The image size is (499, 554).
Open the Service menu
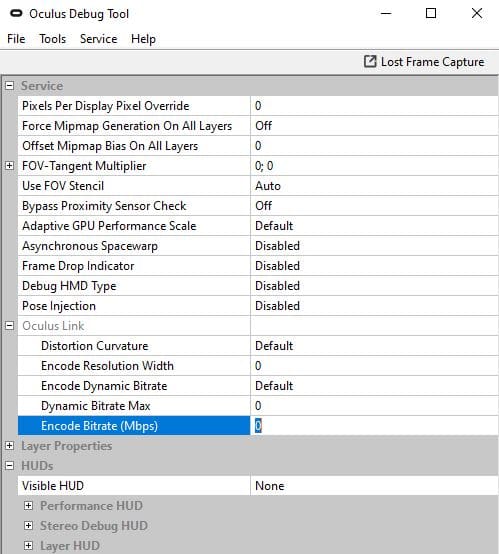click(99, 39)
